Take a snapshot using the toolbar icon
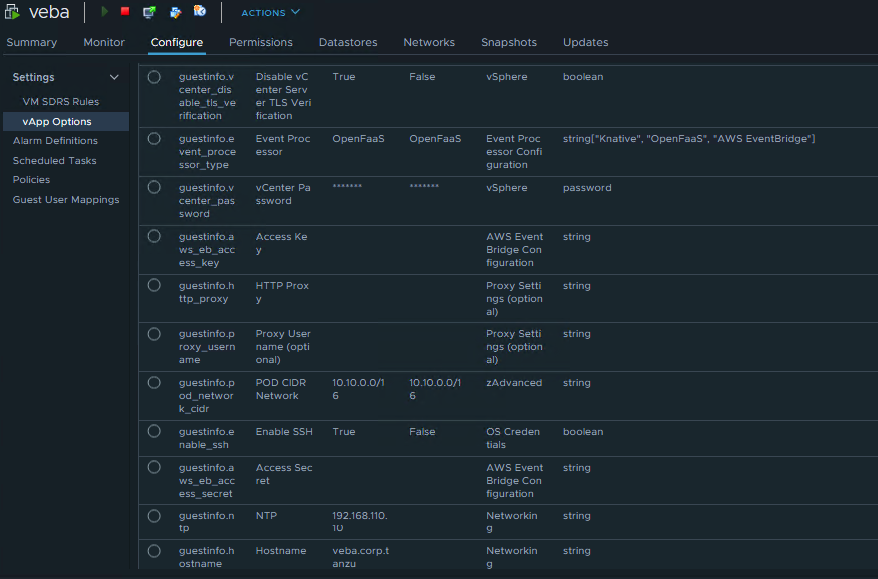Image resolution: width=878 pixels, height=579 pixels. pos(200,11)
